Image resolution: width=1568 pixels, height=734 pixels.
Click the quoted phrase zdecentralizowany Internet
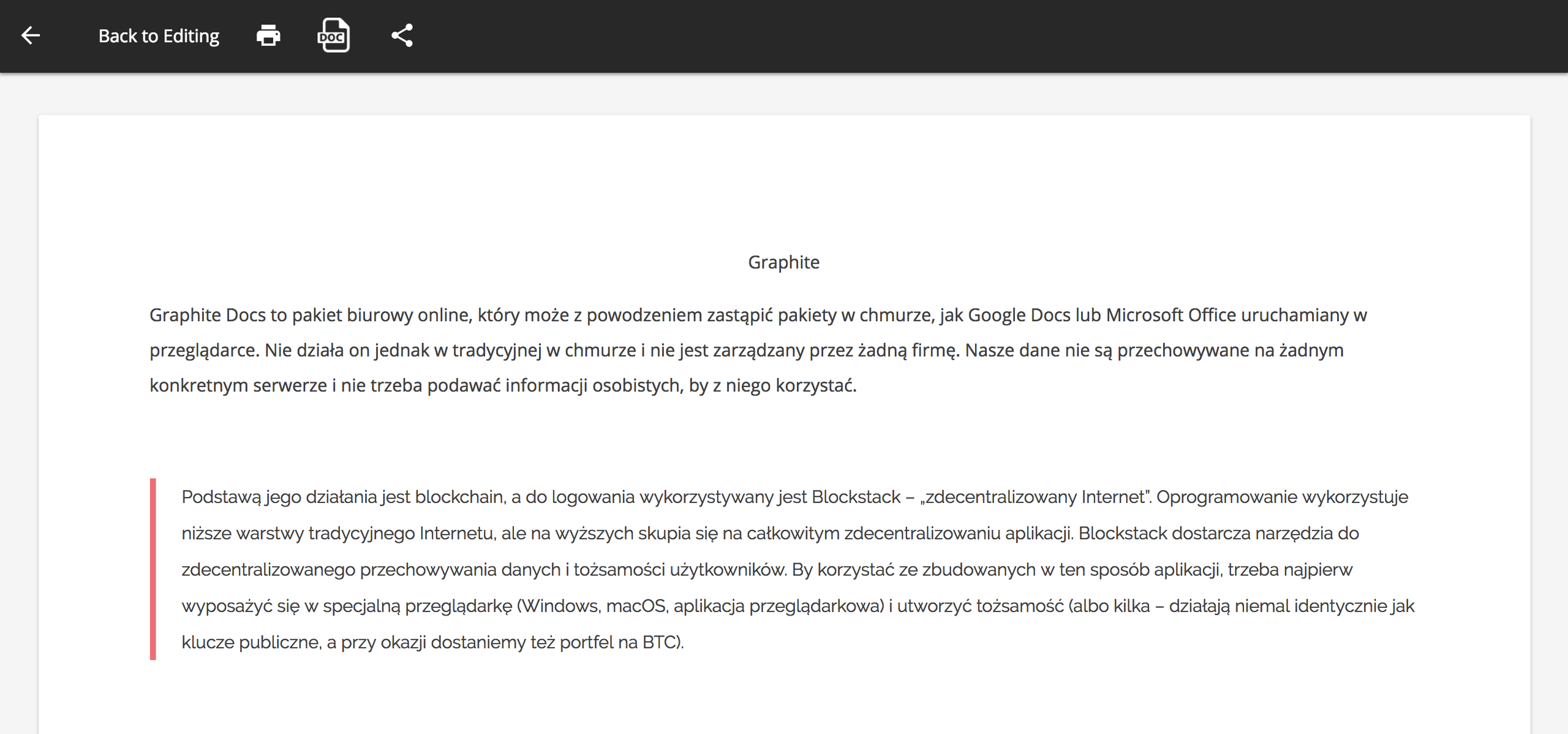click(x=1035, y=497)
